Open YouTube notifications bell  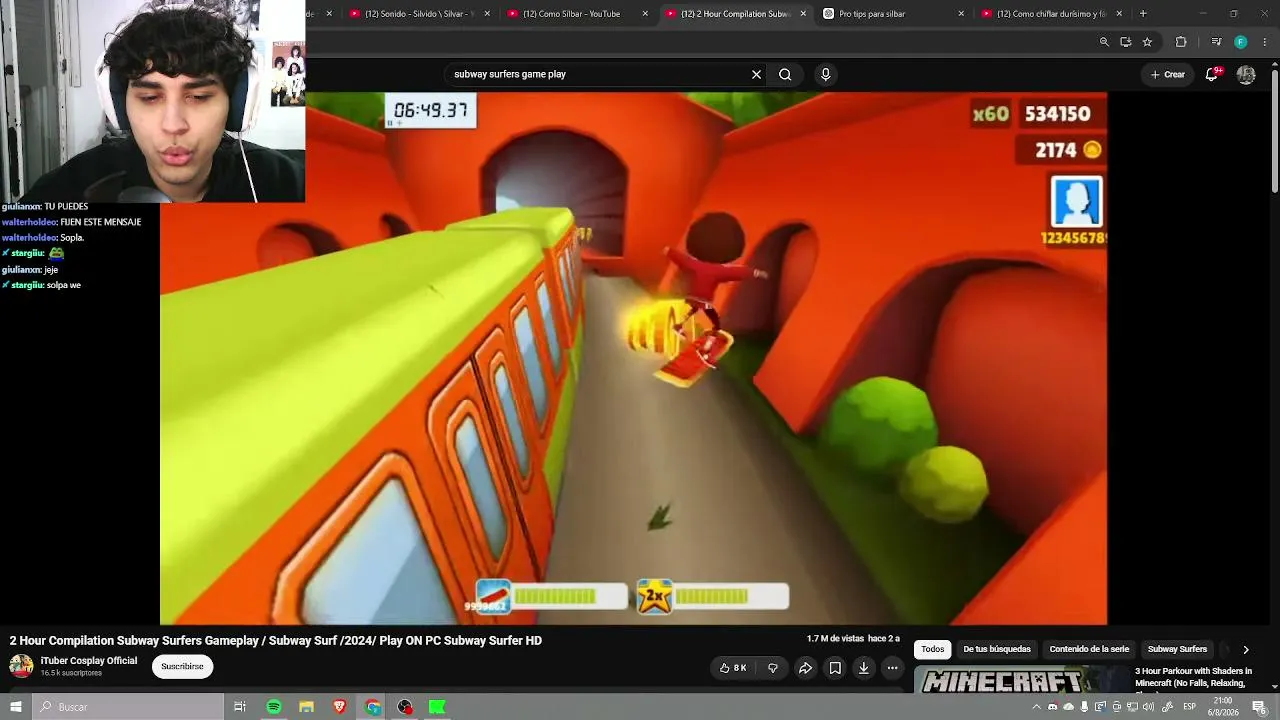pos(1212,74)
